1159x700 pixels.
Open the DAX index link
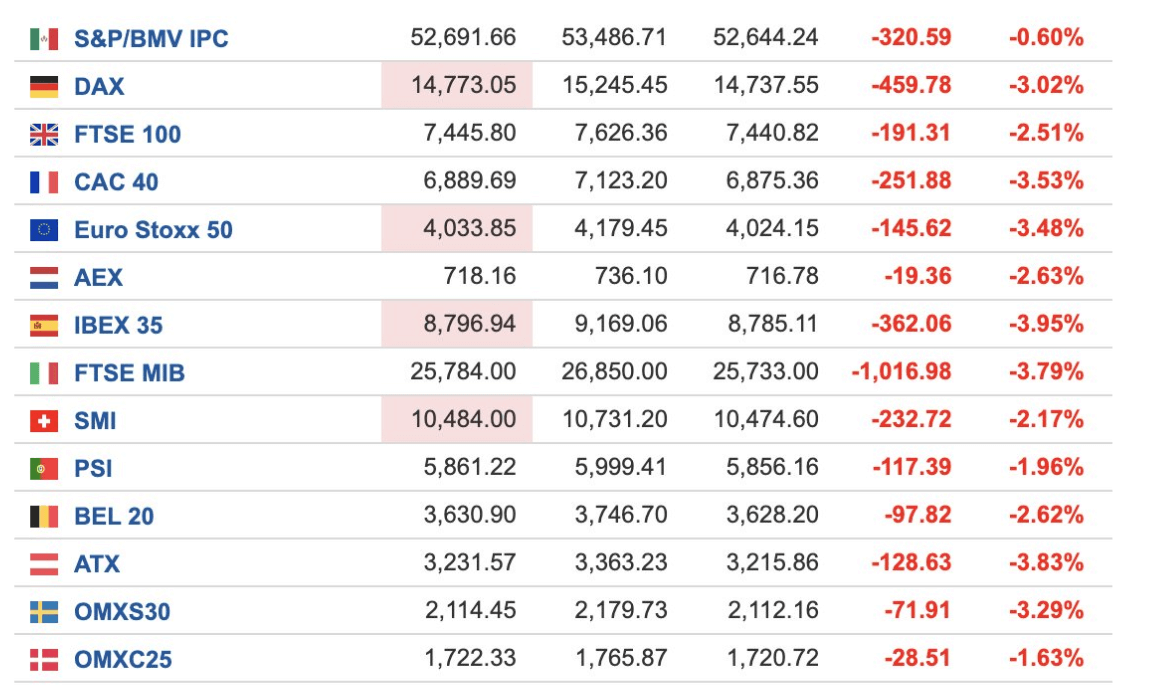99,86
